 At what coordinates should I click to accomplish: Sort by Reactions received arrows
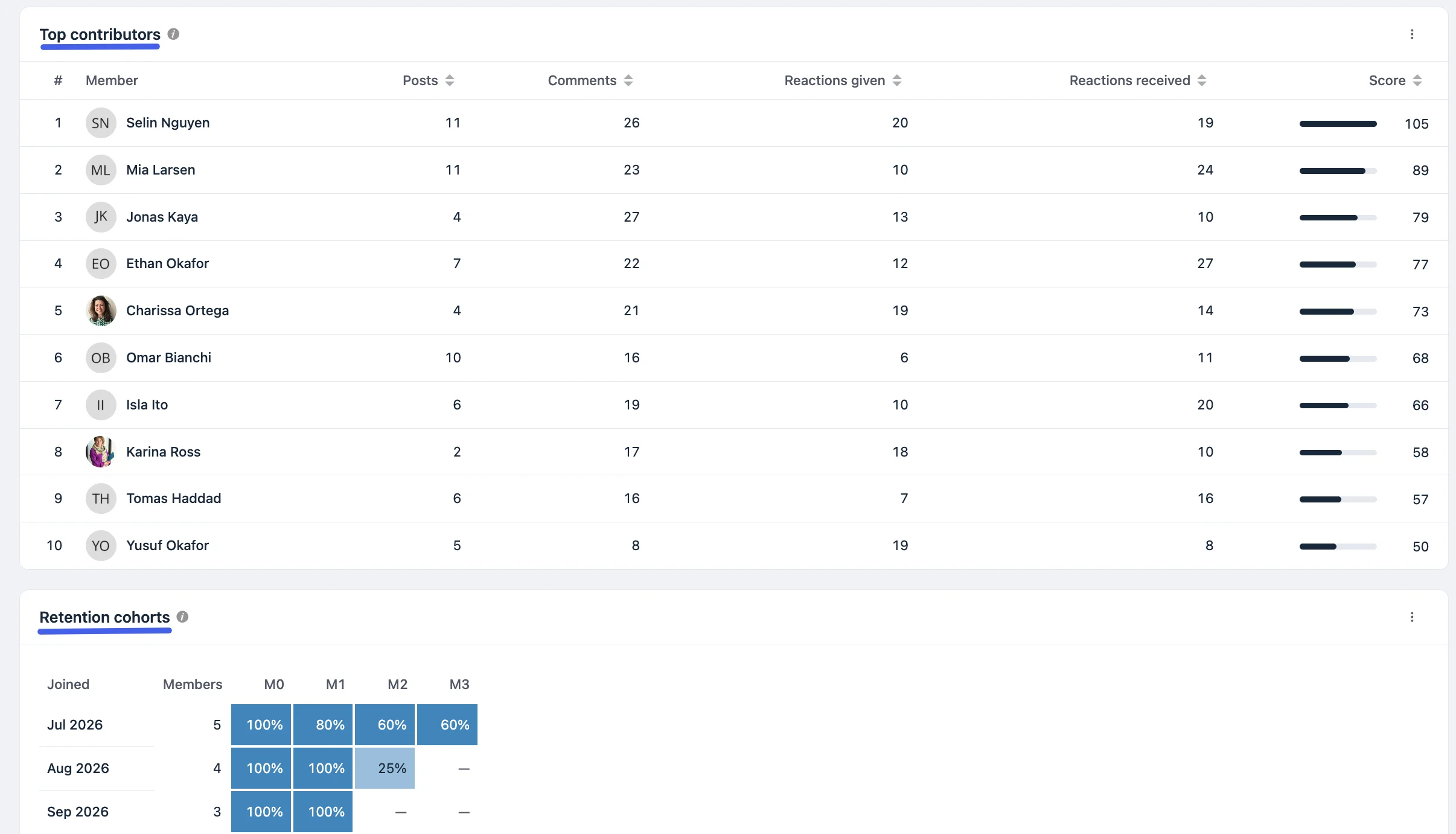click(1202, 80)
